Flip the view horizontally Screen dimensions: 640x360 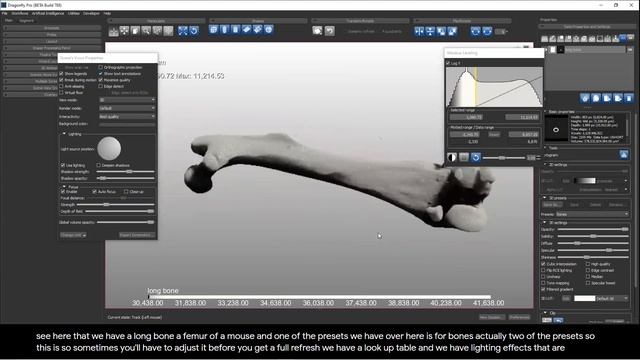point(419,31)
